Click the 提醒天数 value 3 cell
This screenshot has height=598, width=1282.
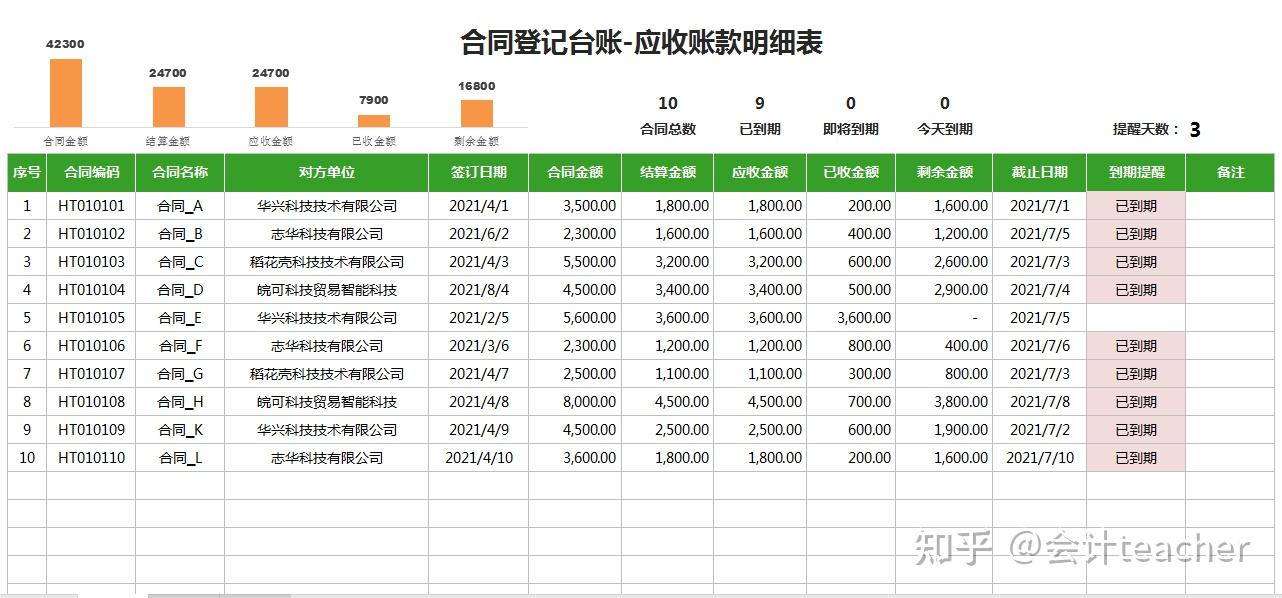pos(1195,129)
